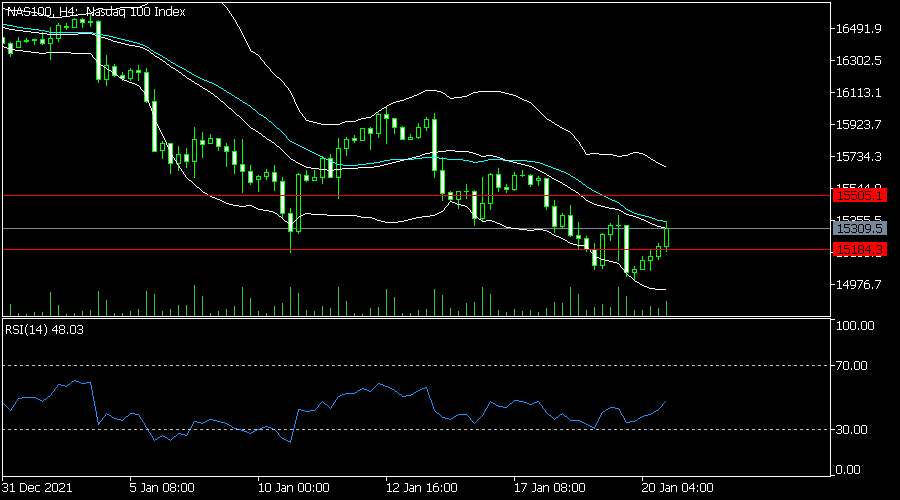The height and width of the screenshot is (500, 900).
Task: Select the red 15505.1 price level label
Action: coord(859,196)
